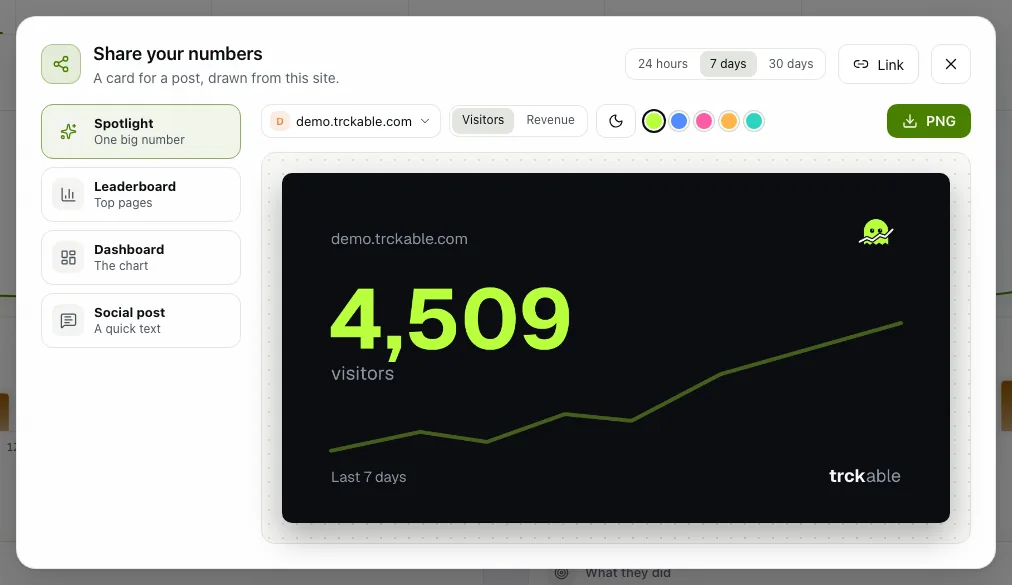This screenshot has width=1012, height=585.
Task: Click the share icon beside the title
Action: pyautogui.click(x=61, y=64)
